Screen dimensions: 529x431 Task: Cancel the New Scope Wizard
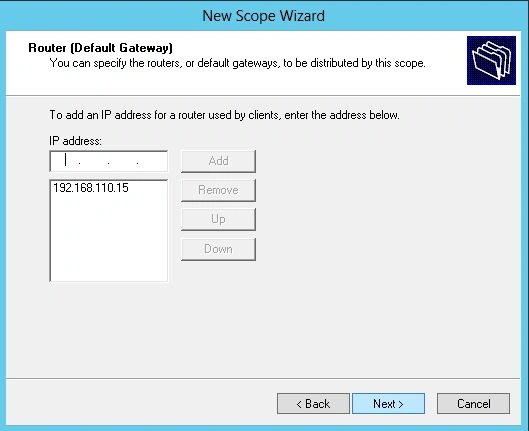473,403
